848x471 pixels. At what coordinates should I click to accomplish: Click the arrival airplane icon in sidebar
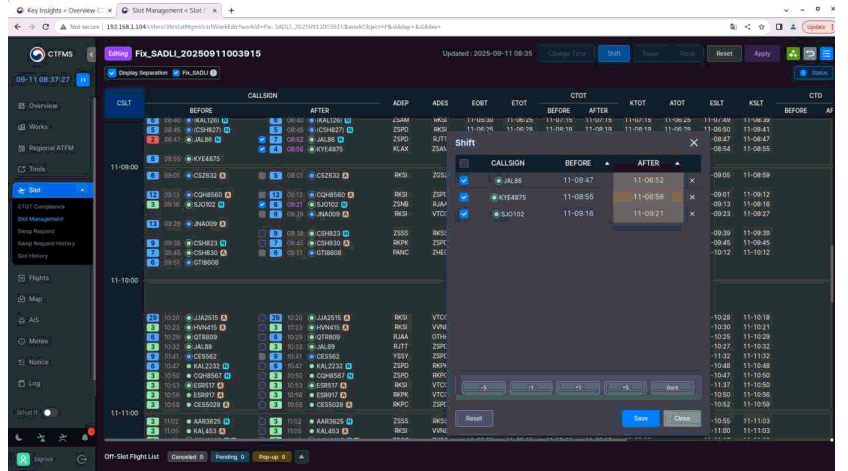(x=63, y=437)
